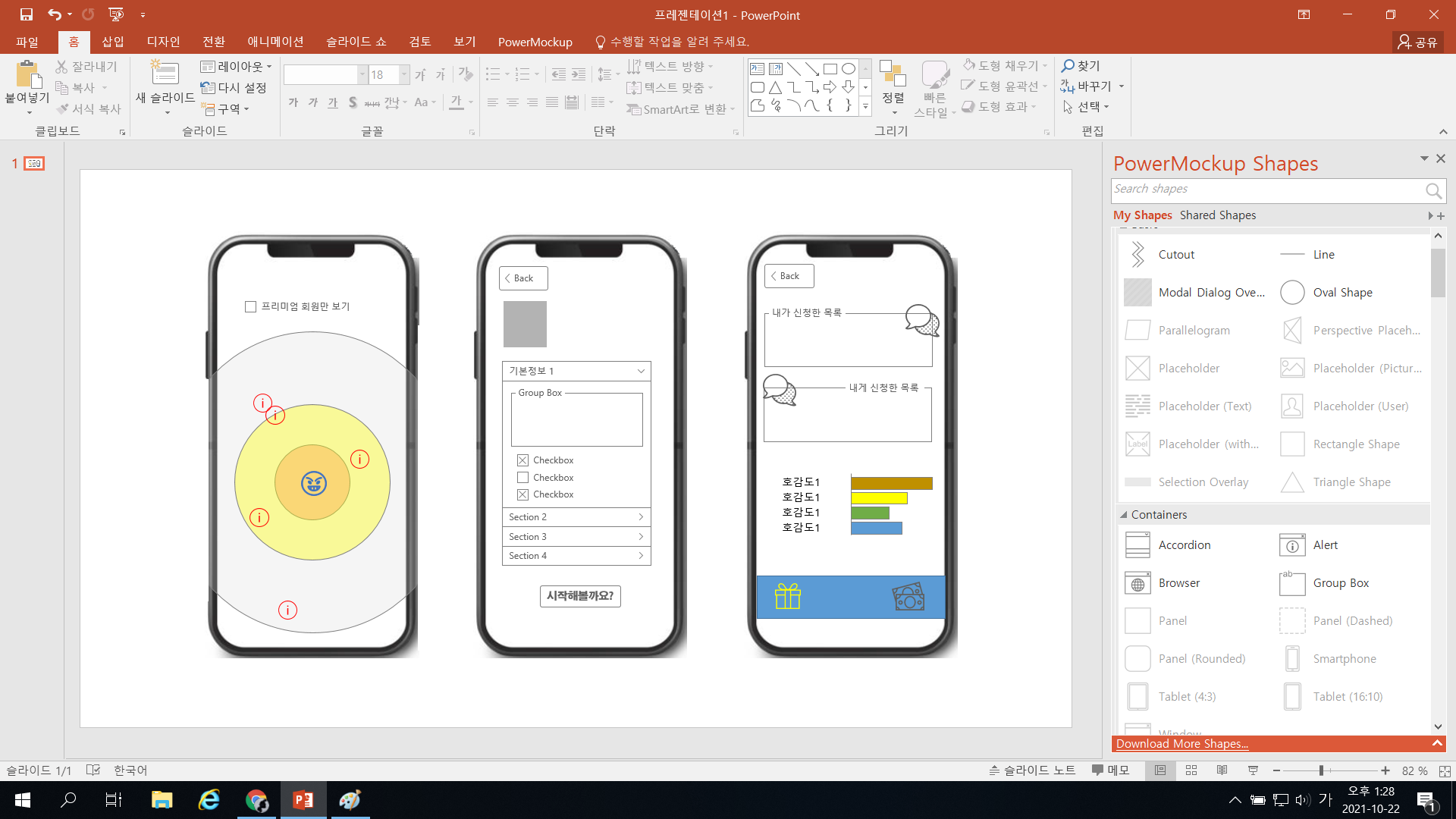Click the Save icon in the title bar
The width and height of the screenshot is (1456, 819).
(27, 14)
